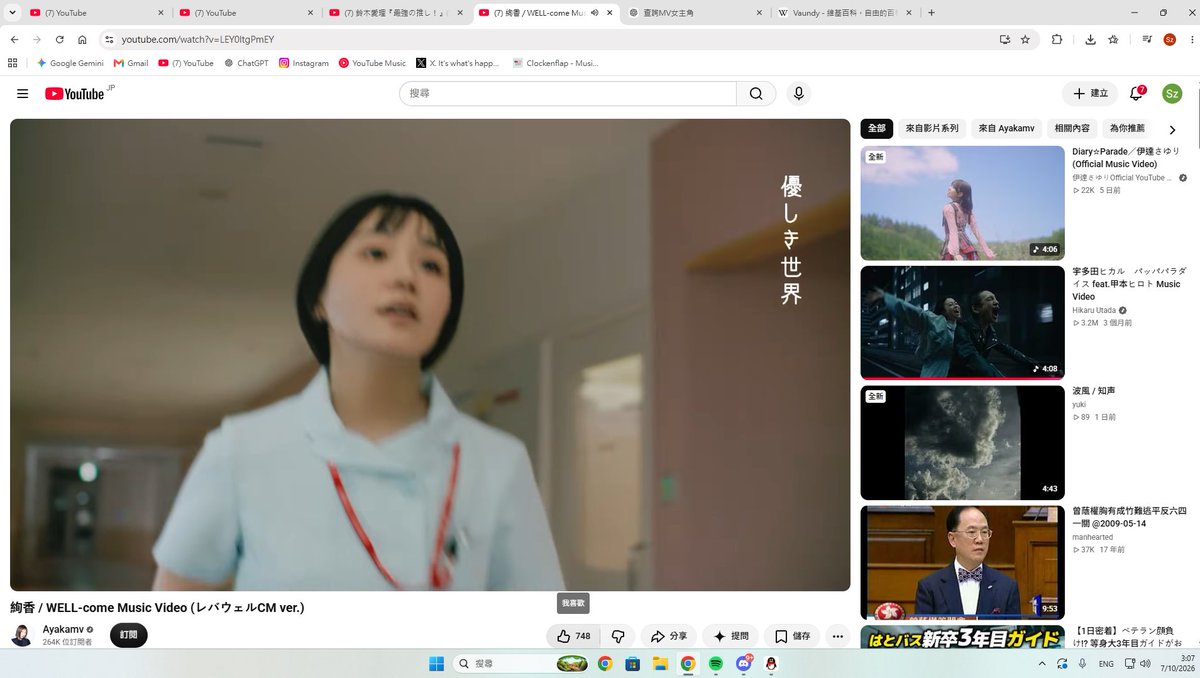Switch to the 查詢MV女主角 tab
Image resolution: width=1200 pixels, height=678 pixels.
click(695, 13)
